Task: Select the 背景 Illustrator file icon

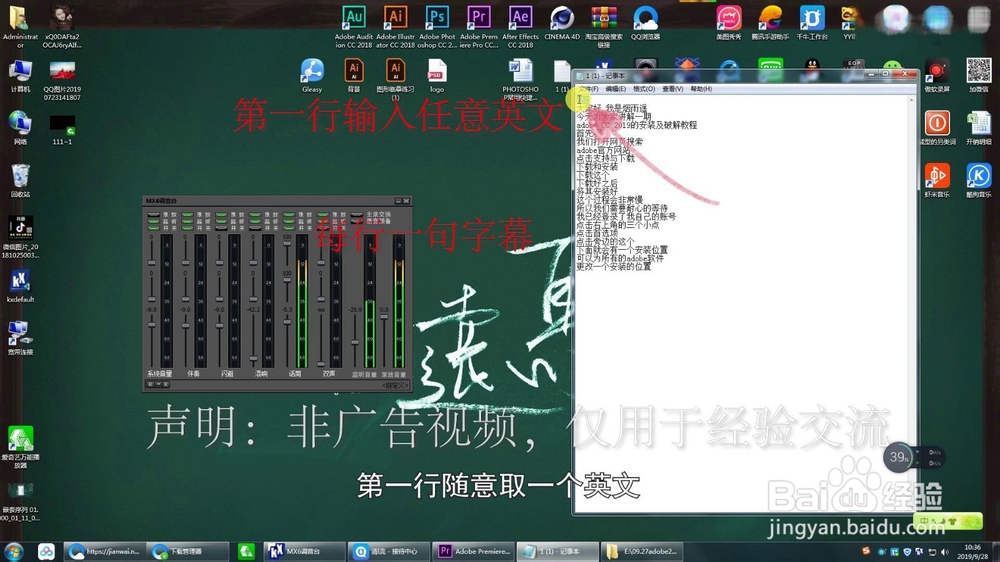Action: [x=354, y=75]
